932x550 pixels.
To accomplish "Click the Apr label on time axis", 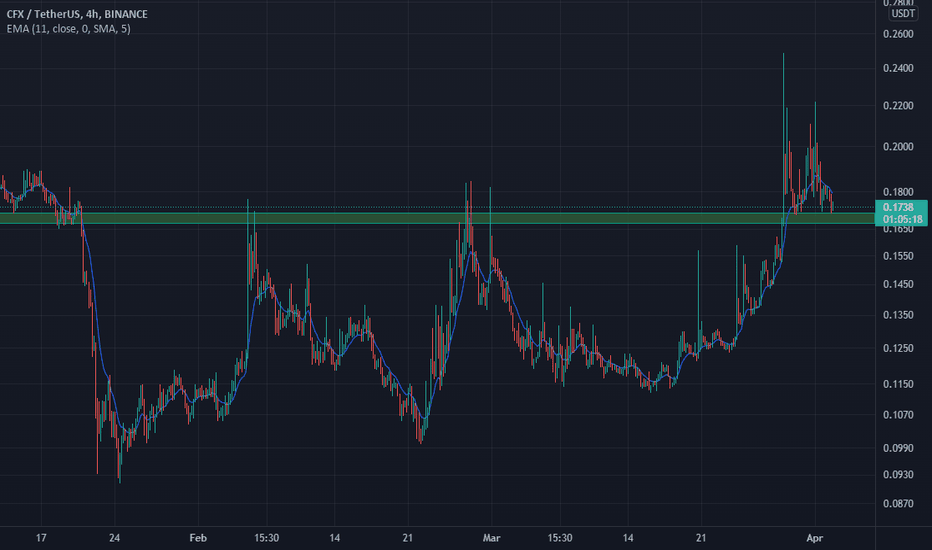I will click(815, 538).
